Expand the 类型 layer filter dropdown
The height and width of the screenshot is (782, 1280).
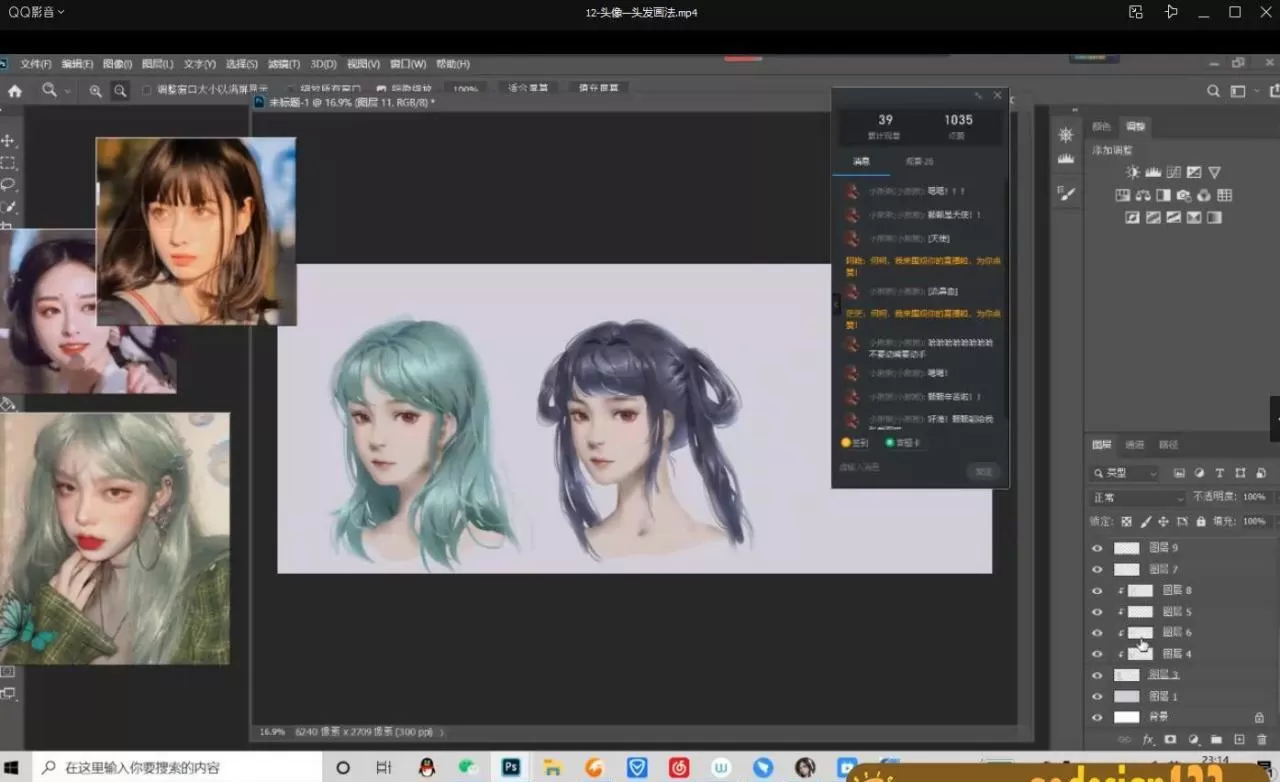pyautogui.click(x=1125, y=473)
